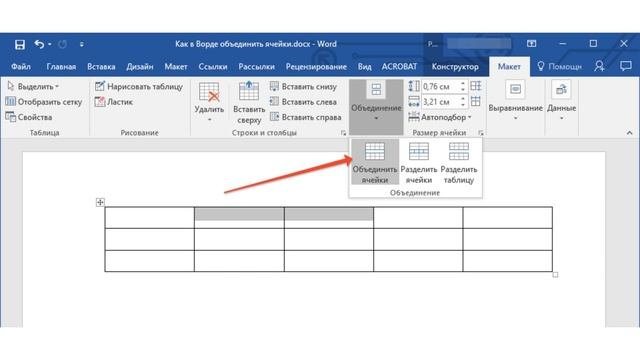Open the Дизайн tab
Image resolution: width=640 pixels, height=360 pixels.
(140, 67)
